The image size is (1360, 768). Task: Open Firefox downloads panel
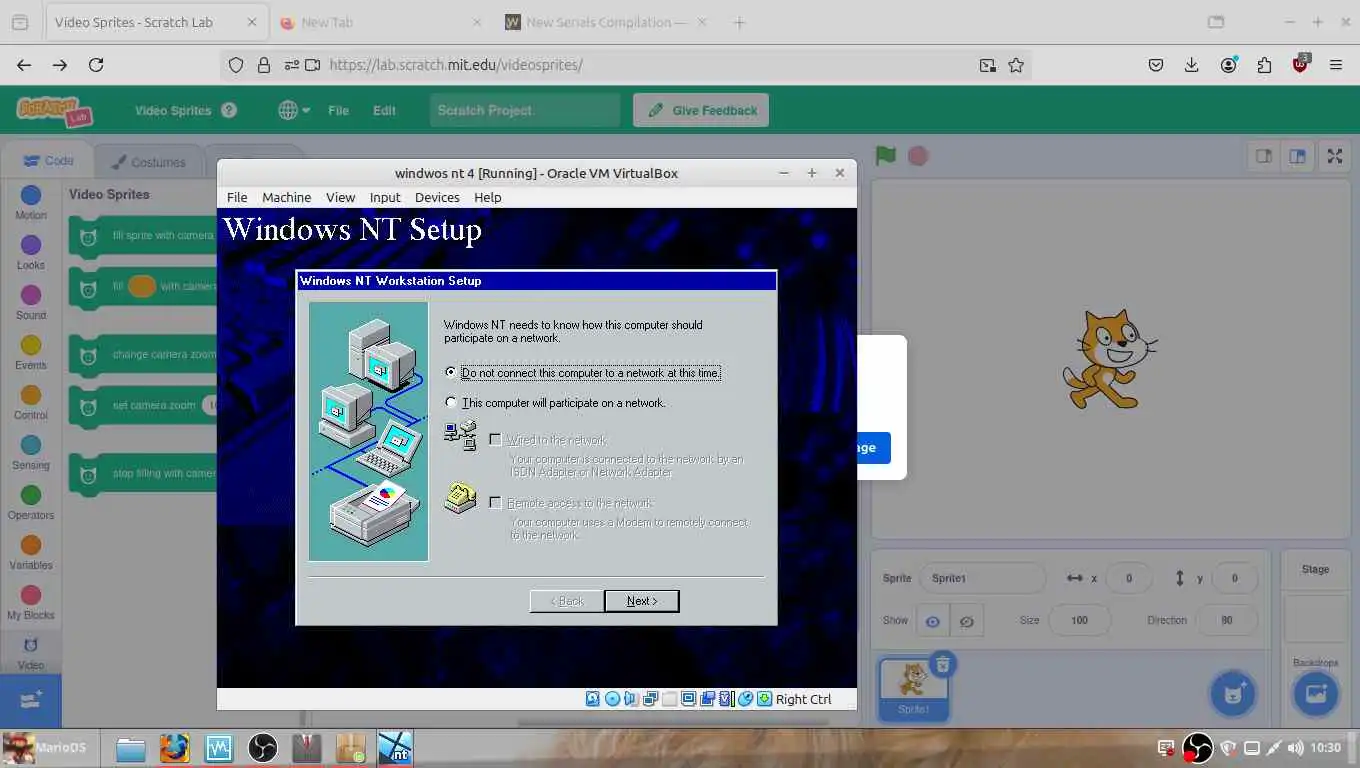[1191, 65]
